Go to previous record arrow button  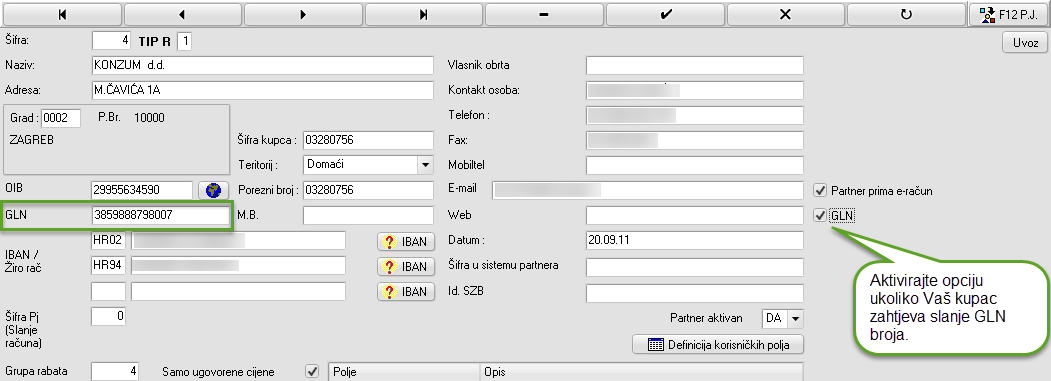click(x=183, y=14)
